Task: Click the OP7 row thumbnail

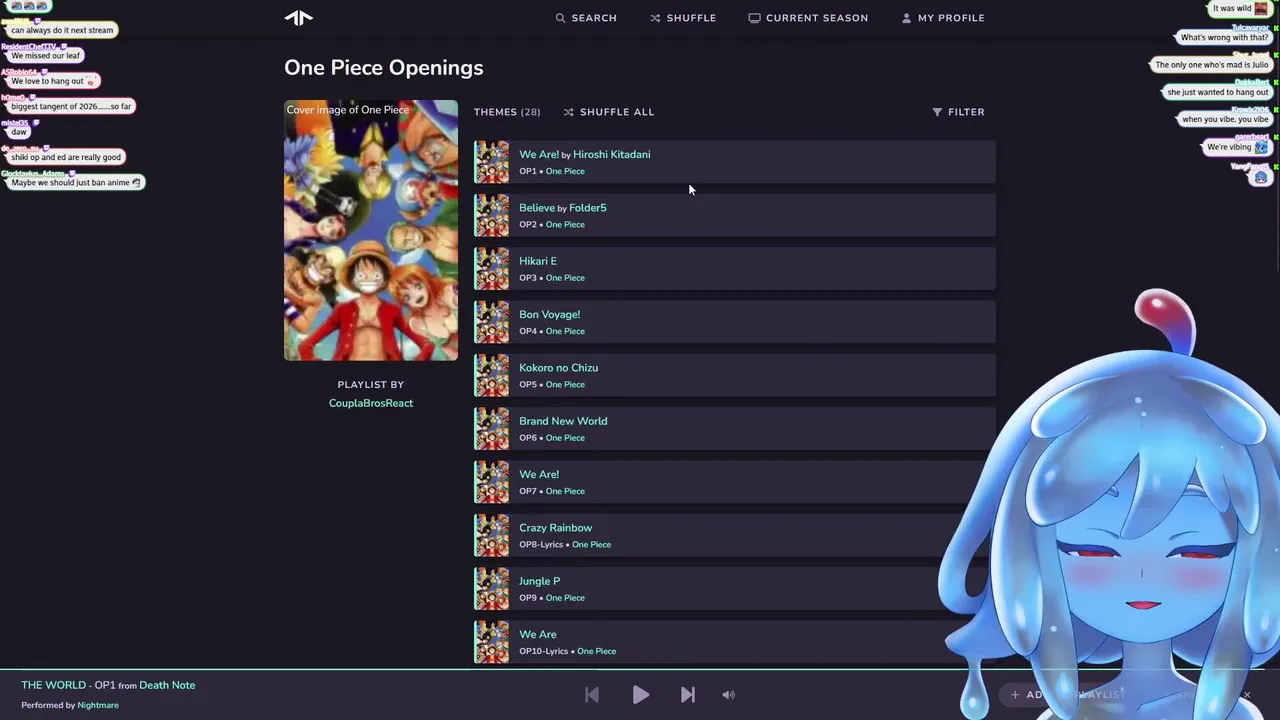Action: pos(491,482)
